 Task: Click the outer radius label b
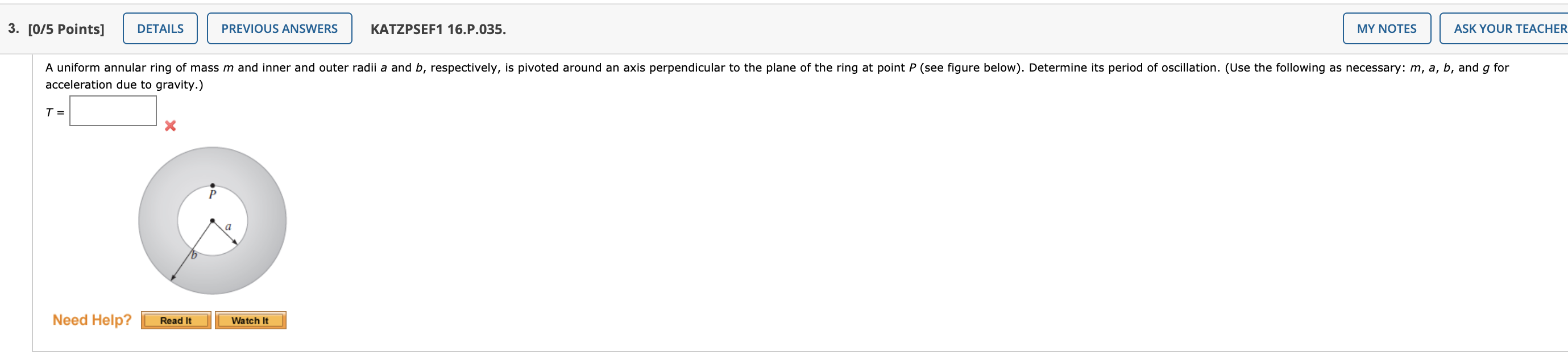[x=194, y=255]
